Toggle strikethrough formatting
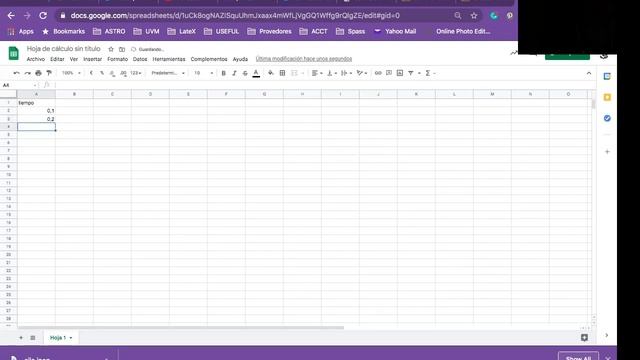The width and height of the screenshot is (640, 360). pos(245,73)
